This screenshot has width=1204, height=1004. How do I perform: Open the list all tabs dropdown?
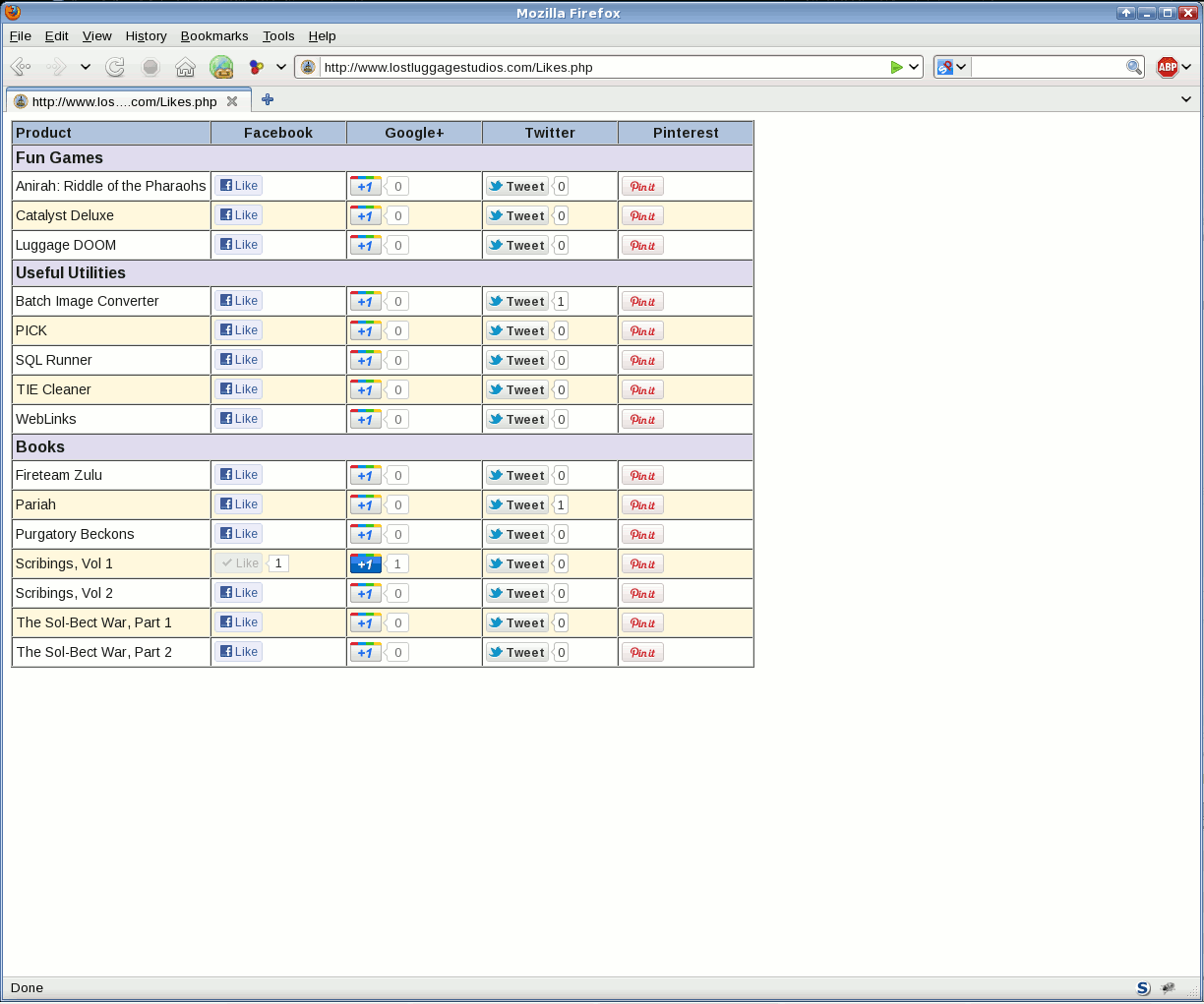(1186, 99)
